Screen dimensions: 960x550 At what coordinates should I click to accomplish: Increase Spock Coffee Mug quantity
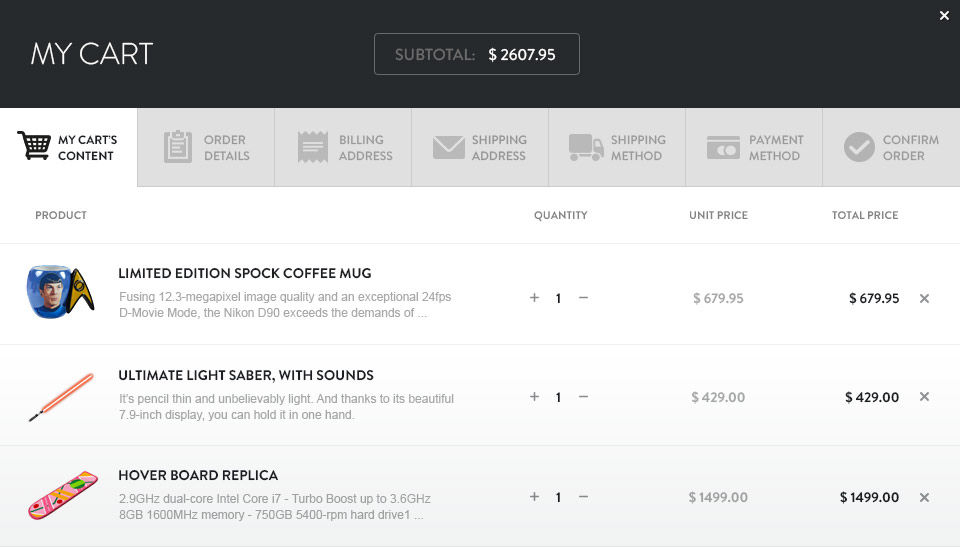coord(534,298)
